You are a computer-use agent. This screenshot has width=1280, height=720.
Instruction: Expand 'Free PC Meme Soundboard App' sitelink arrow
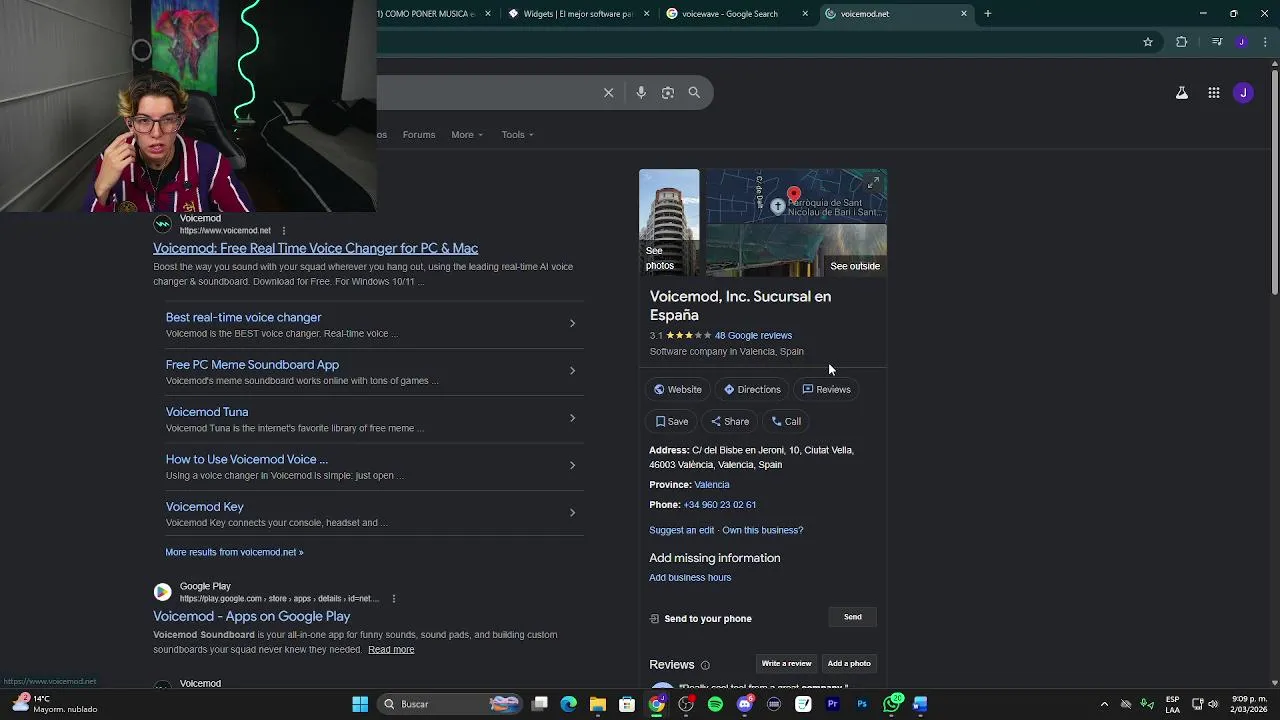572,370
